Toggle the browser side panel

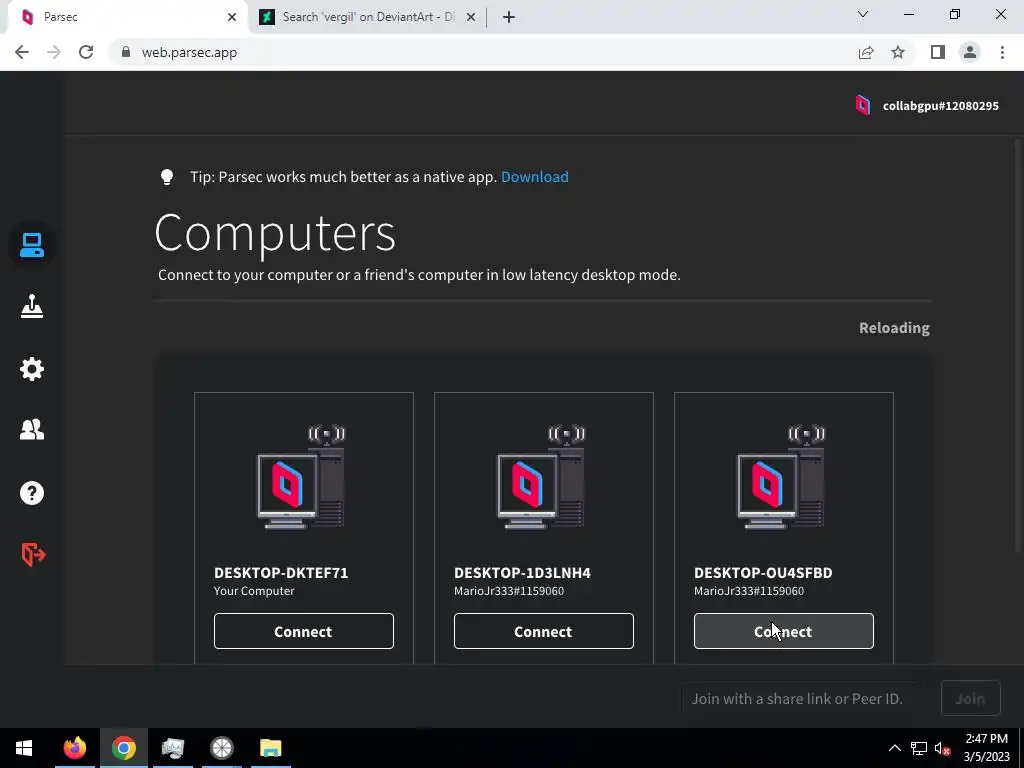(x=938, y=52)
